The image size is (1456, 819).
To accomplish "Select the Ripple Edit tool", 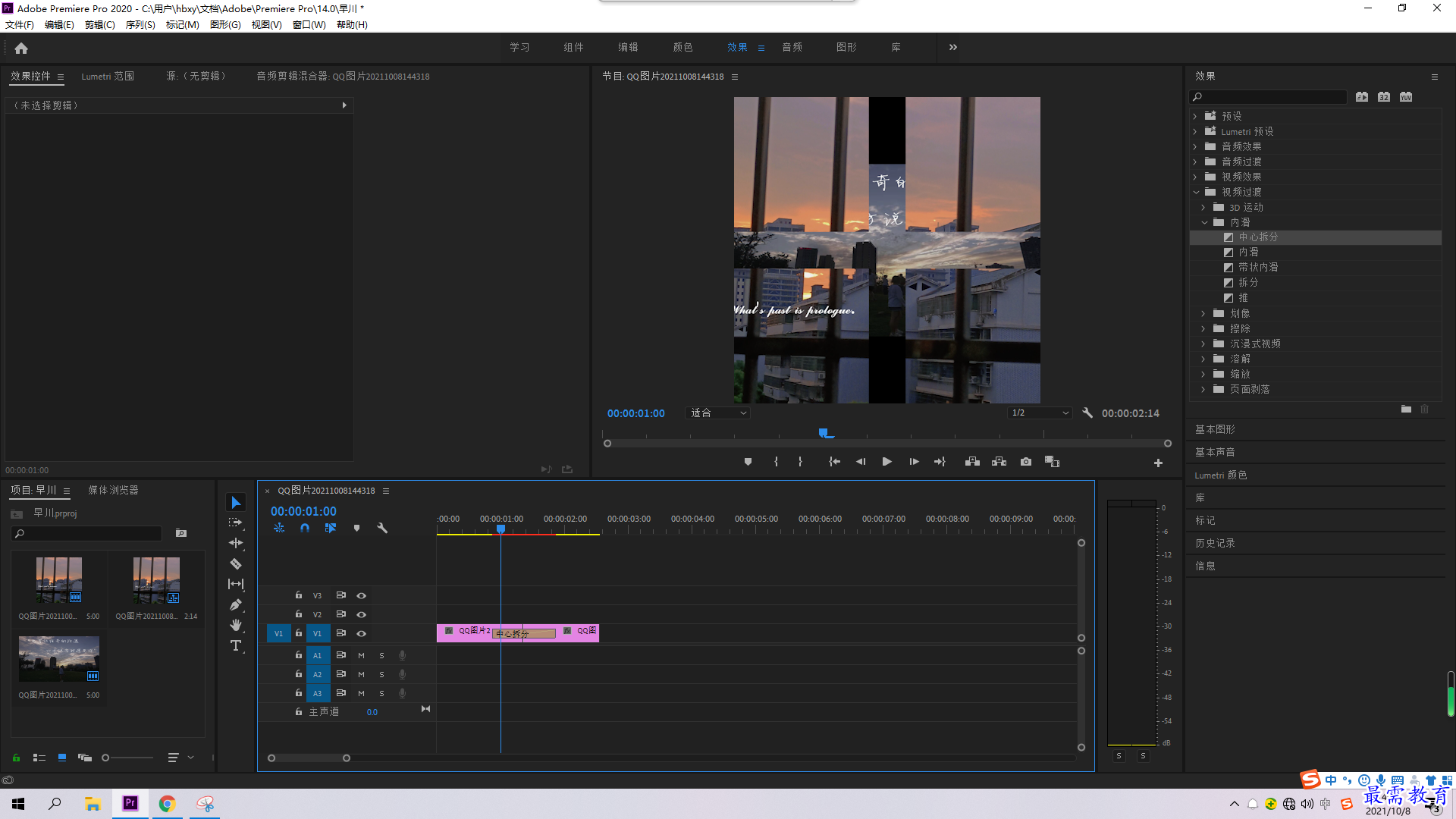I will pos(236,543).
